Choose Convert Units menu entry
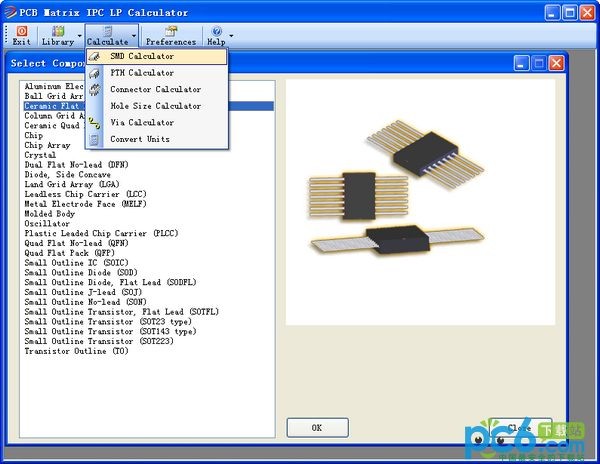This screenshot has width=600, height=464. tap(157, 139)
